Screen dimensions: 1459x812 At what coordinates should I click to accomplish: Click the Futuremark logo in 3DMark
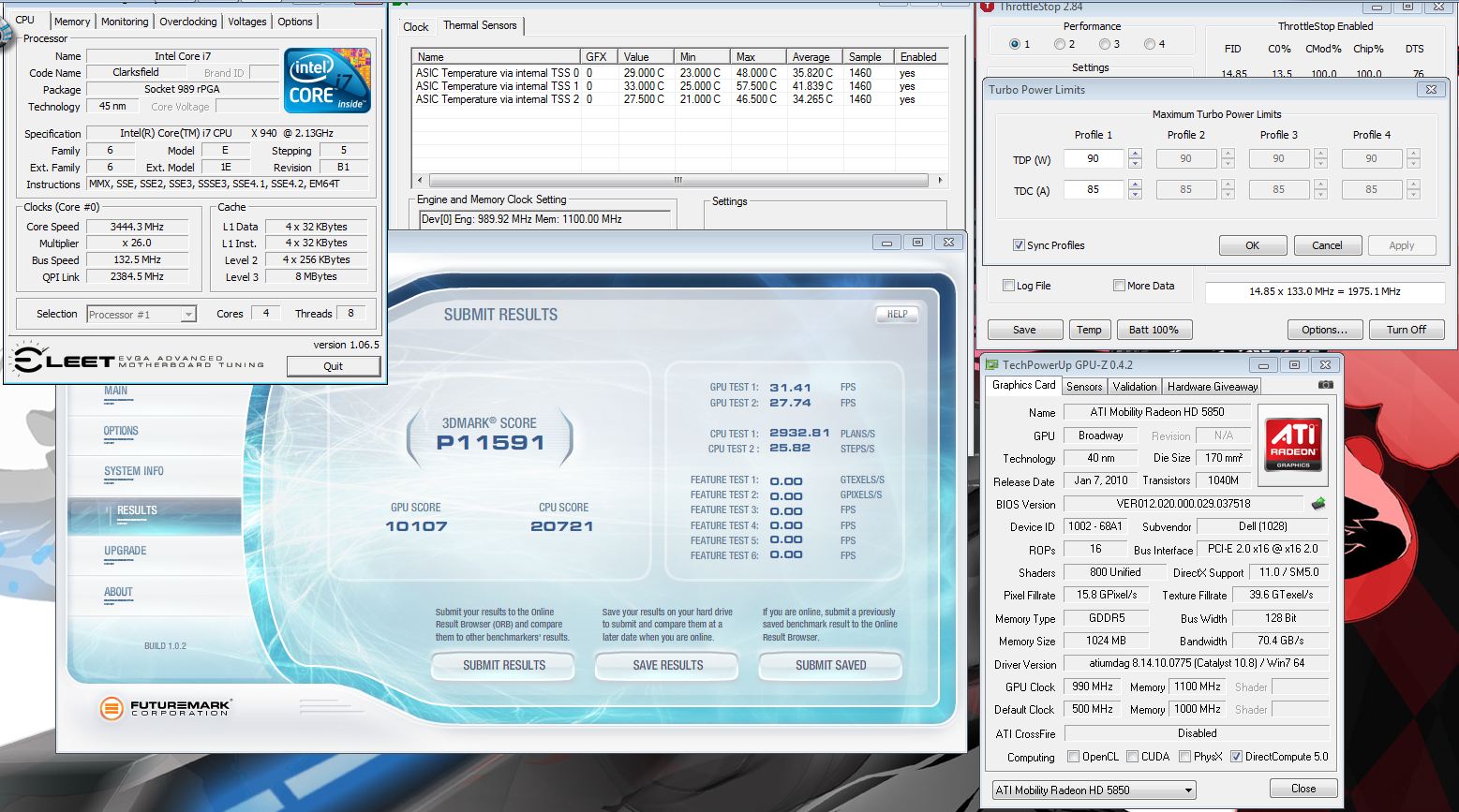tap(165, 708)
